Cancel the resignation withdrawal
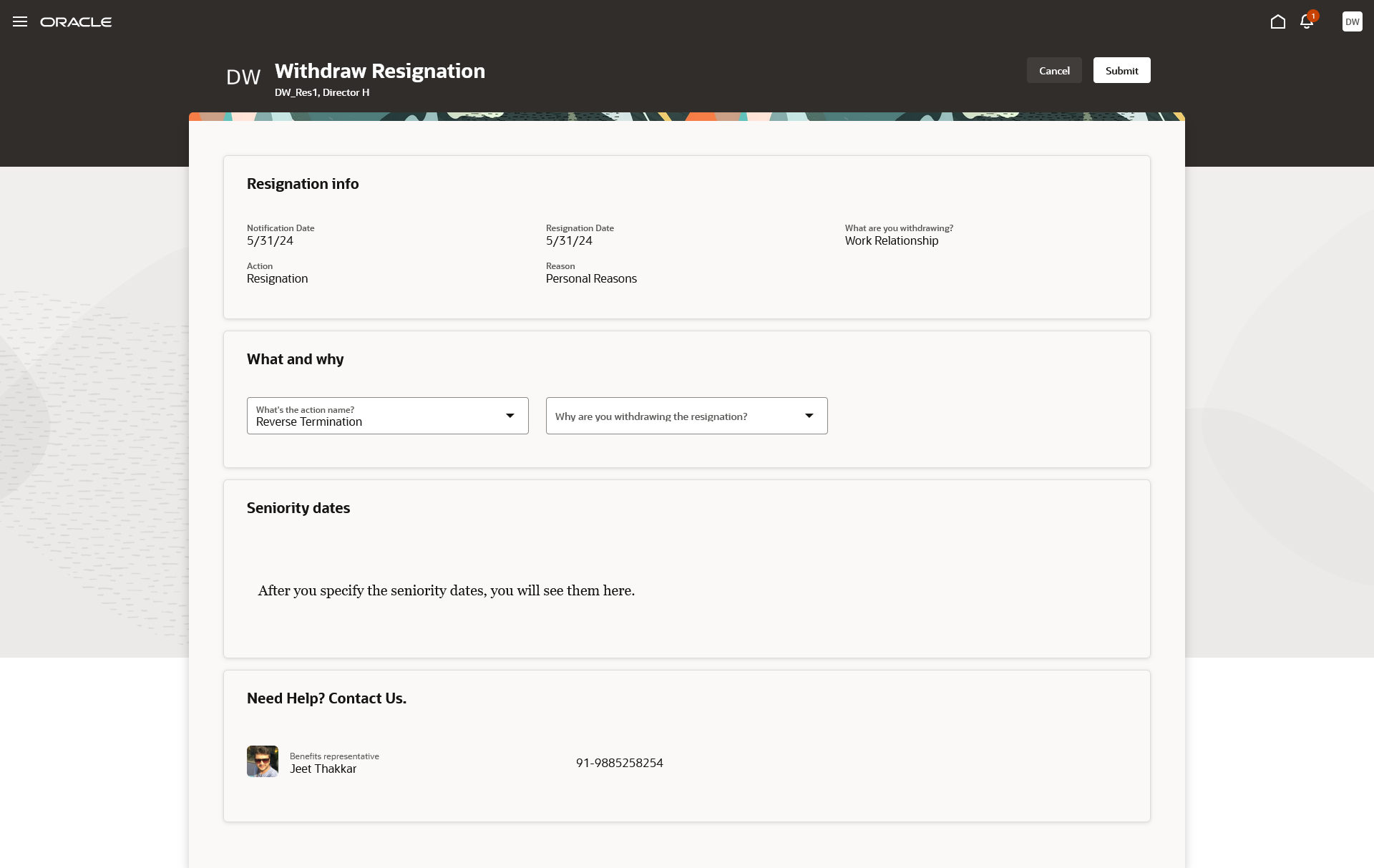The image size is (1374, 868). tap(1054, 70)
